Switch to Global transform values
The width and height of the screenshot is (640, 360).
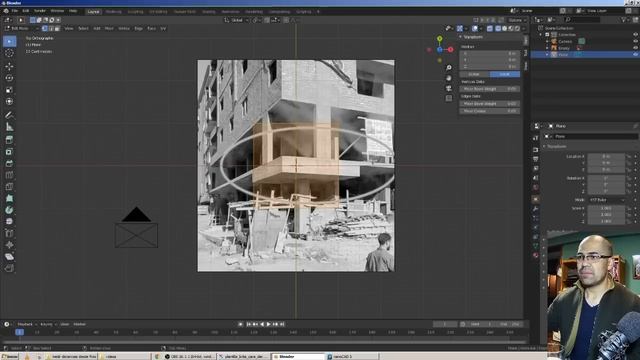(x=474, y=74)
